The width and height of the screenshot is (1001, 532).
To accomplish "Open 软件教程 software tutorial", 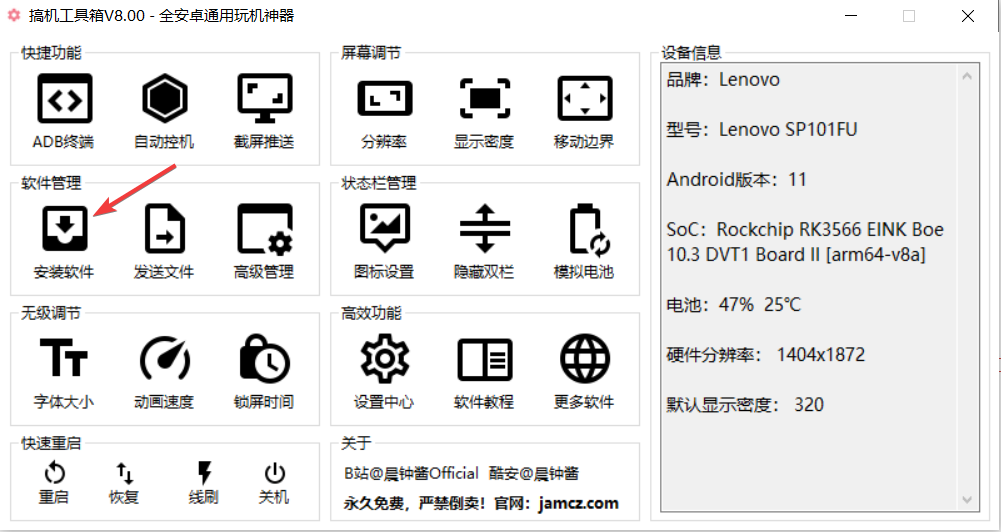I will 484,372.
